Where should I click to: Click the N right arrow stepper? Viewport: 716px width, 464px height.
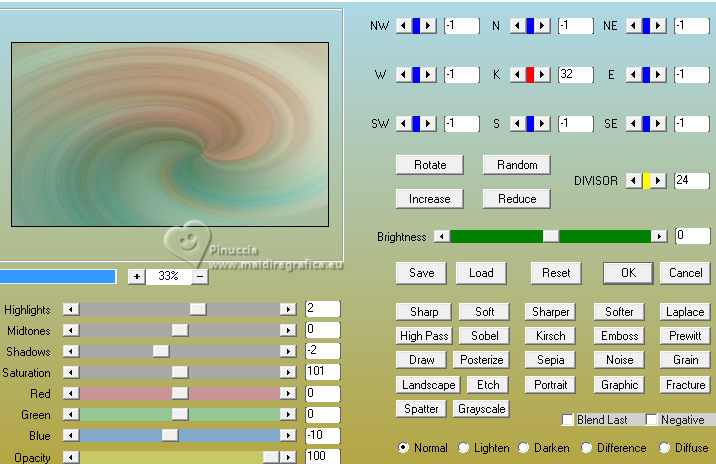click(x=542, y=26)
